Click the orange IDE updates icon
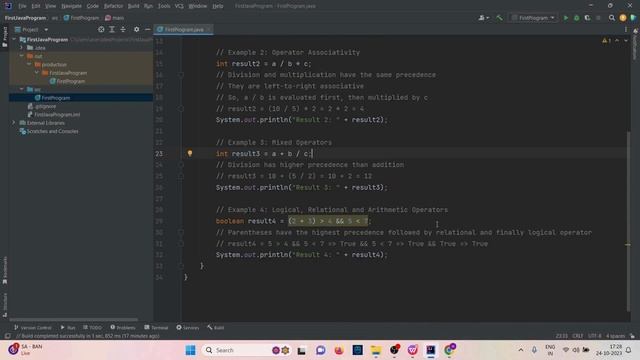The image size is (640, 360). (x=623, y=18)
